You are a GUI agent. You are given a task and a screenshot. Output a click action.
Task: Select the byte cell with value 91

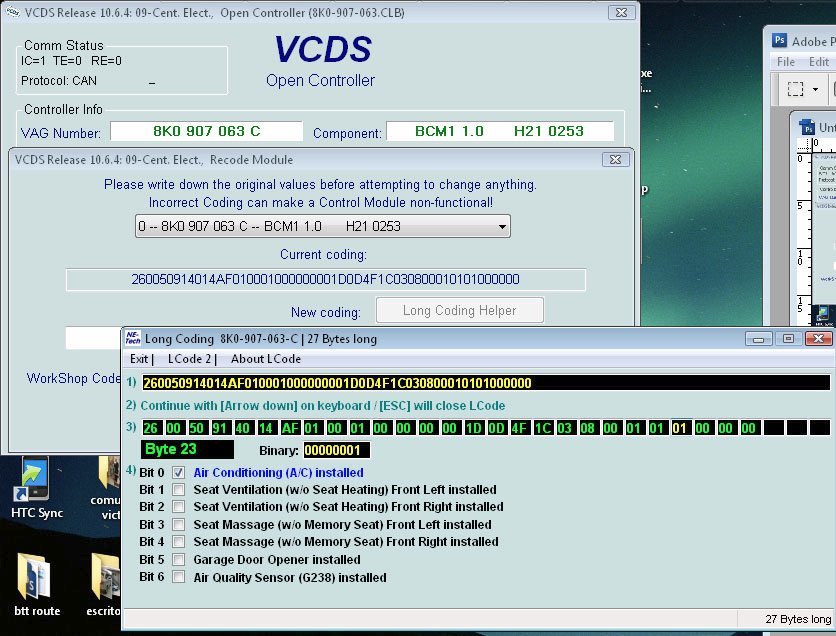pyautogui.click(x=219, y=428)
